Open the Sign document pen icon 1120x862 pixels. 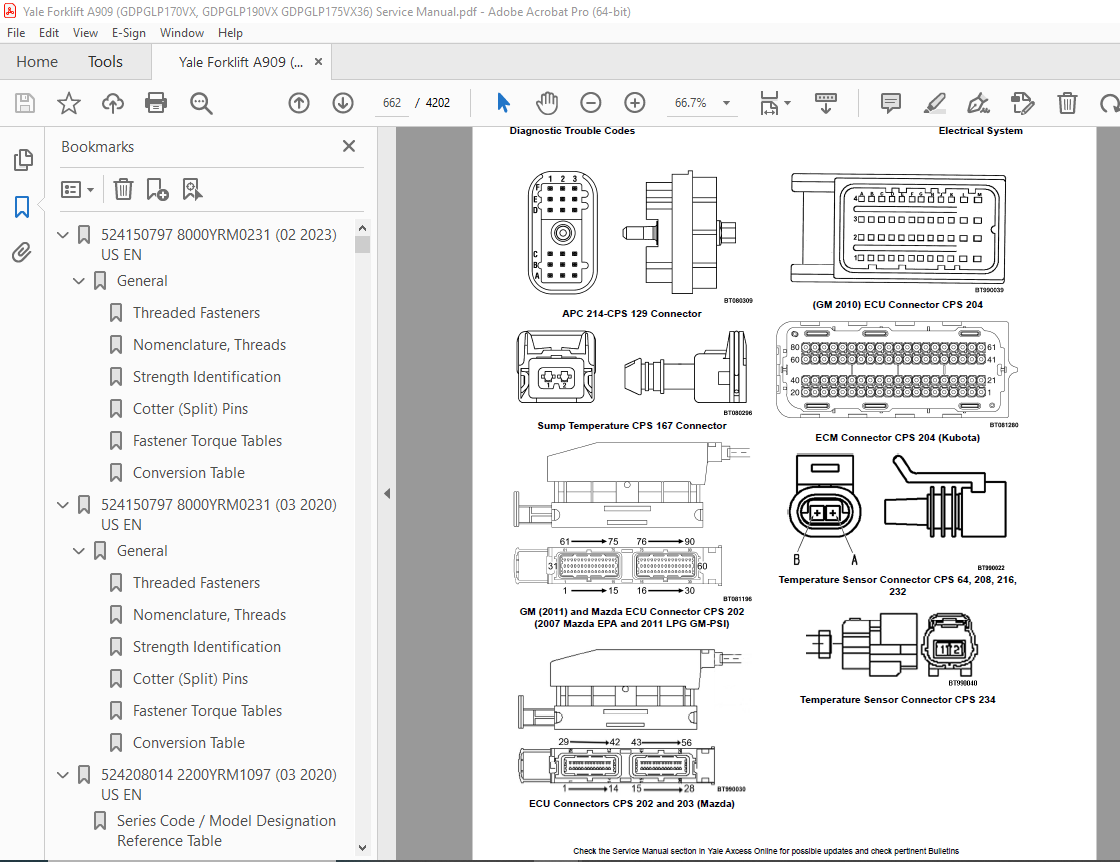tap(978, 103)
